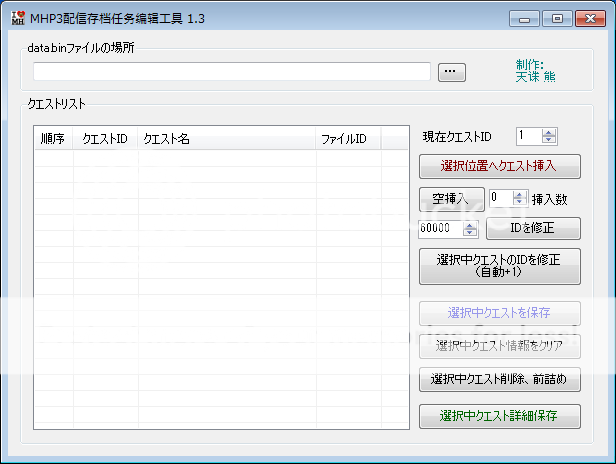
Task: Click 選択中クエスト削除、前詰め button
Action: 500,379
